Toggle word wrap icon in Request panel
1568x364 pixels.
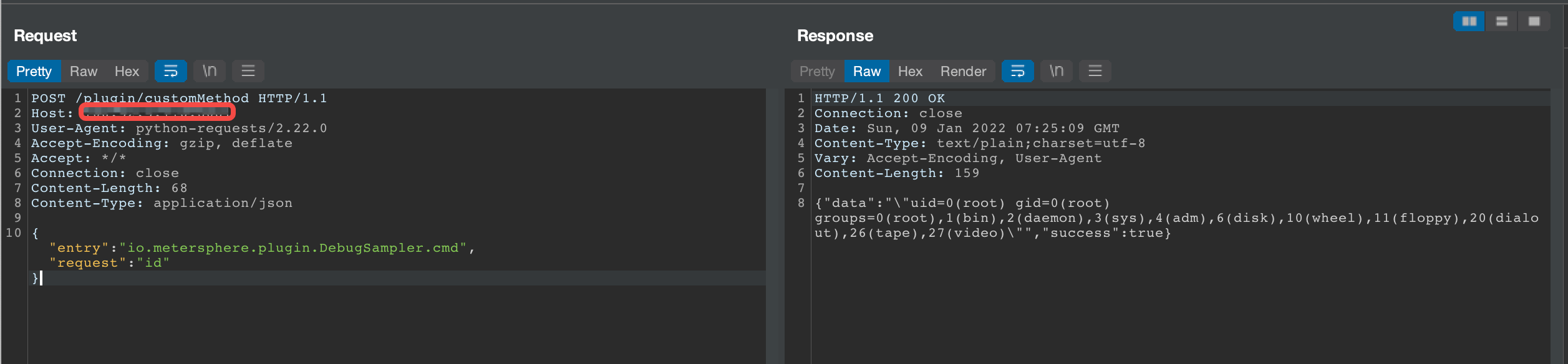point(171,71)
